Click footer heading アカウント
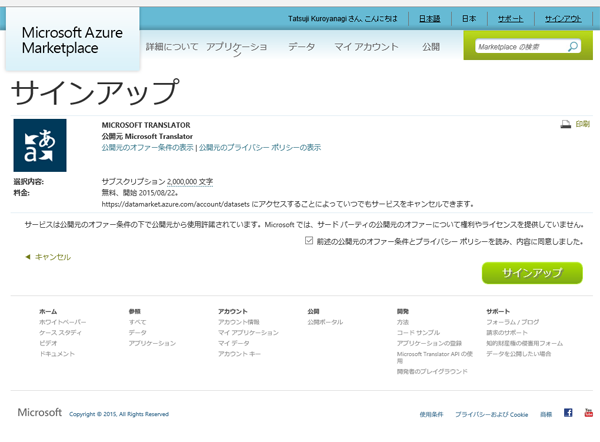Image resolution: width=600 pixels, height=442 pixels. (x=233, y=312)
